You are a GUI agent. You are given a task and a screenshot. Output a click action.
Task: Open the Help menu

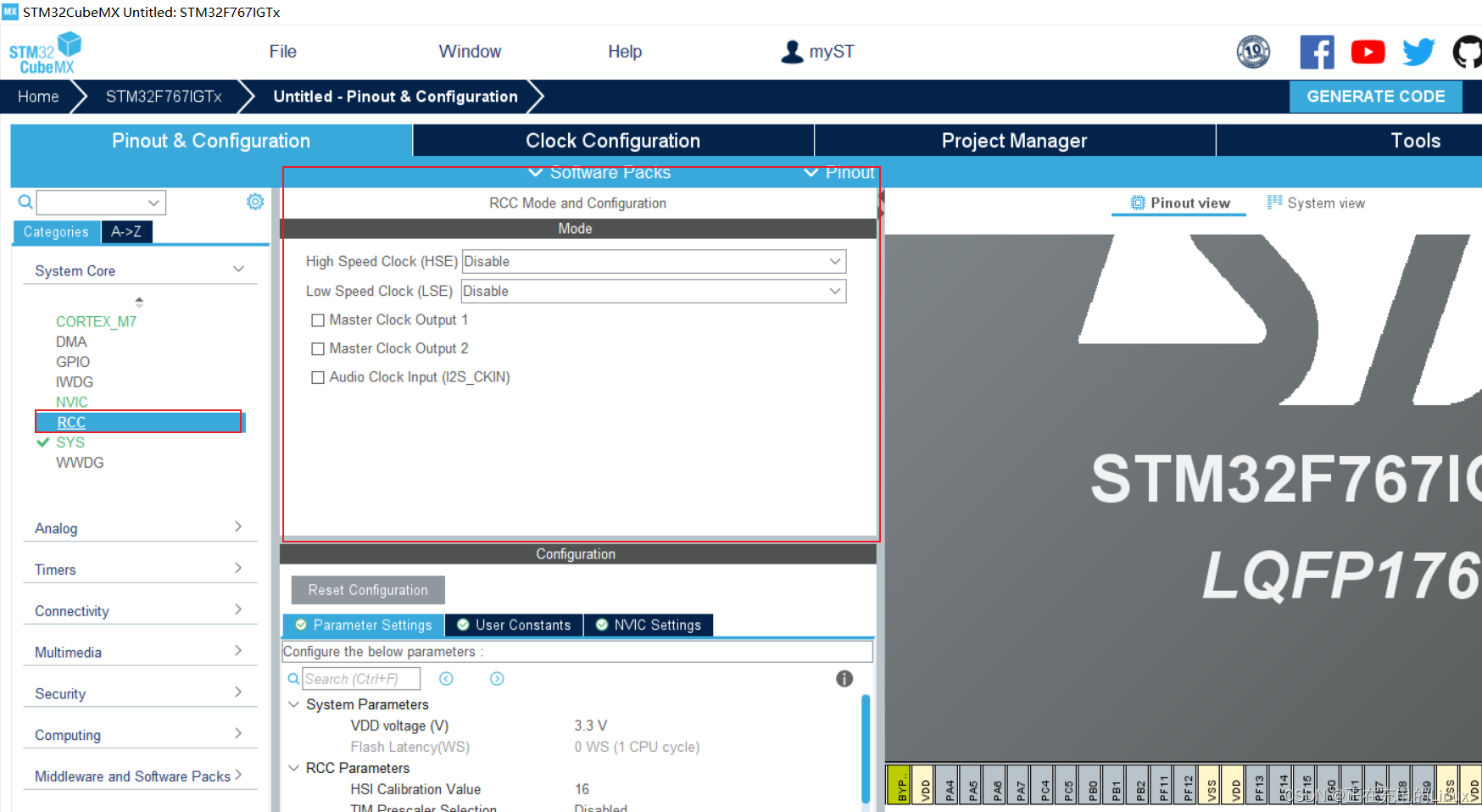pos(625,52)
